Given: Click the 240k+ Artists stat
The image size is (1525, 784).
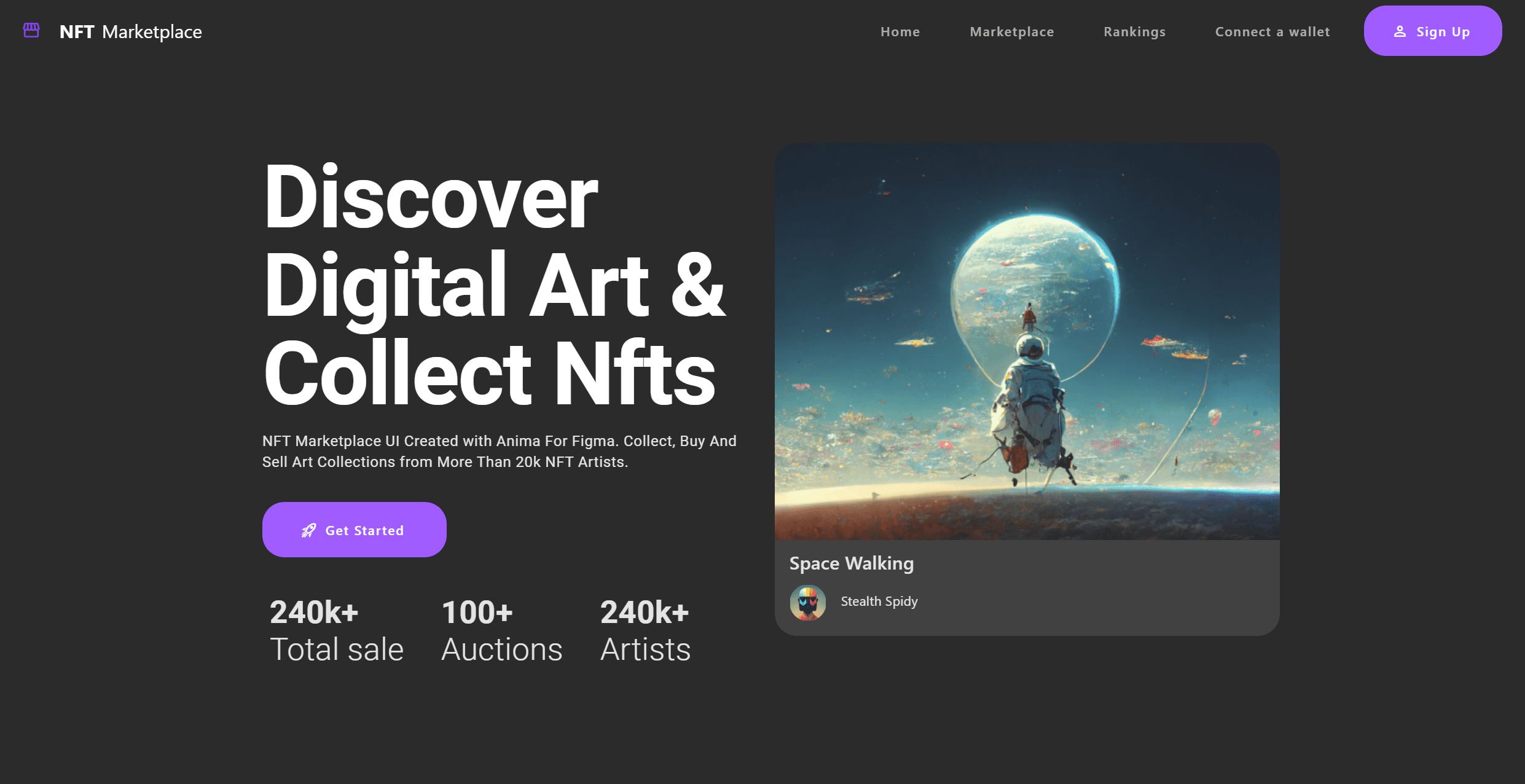Looking at the screenshot, I should (645, 631).
